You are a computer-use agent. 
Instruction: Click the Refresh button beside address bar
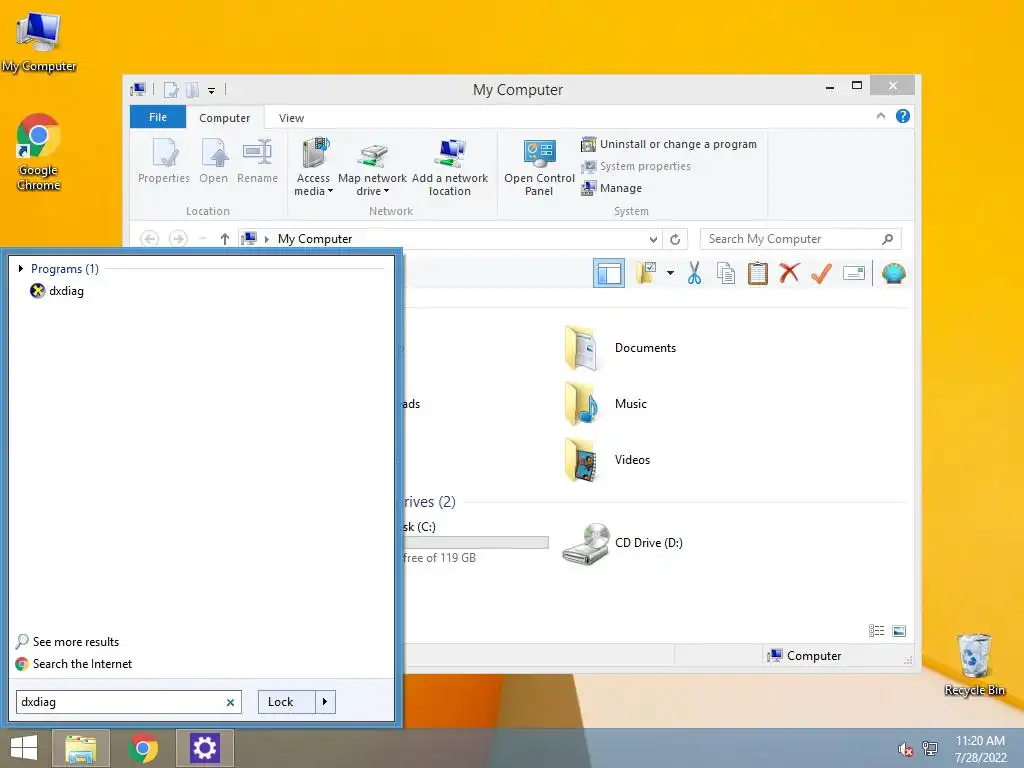(675, 239)
